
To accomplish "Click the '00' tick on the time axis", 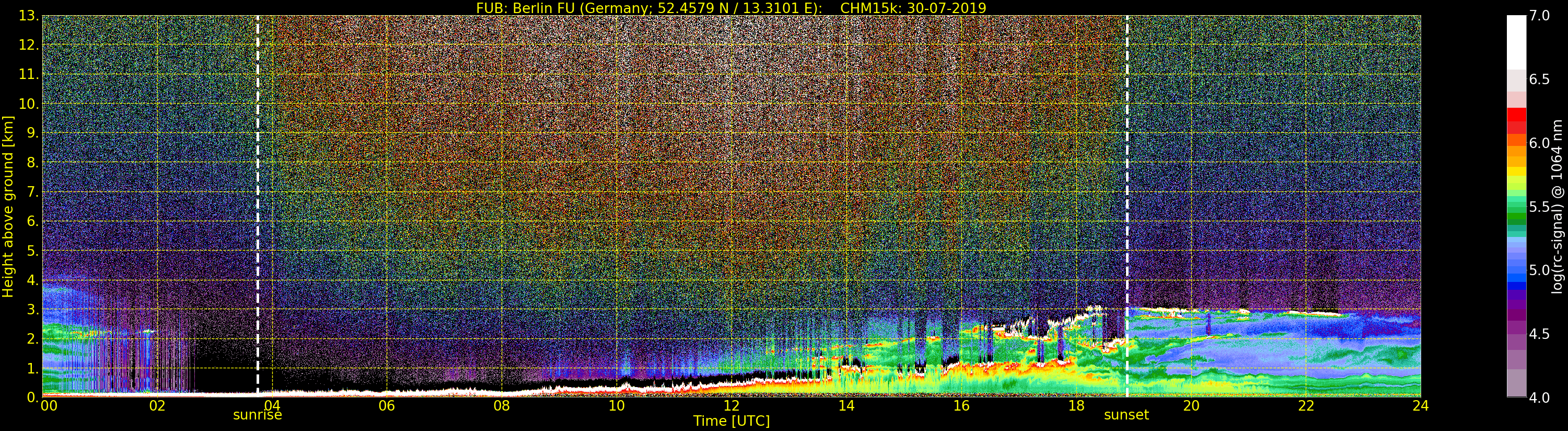I will (x=49, y=405).
